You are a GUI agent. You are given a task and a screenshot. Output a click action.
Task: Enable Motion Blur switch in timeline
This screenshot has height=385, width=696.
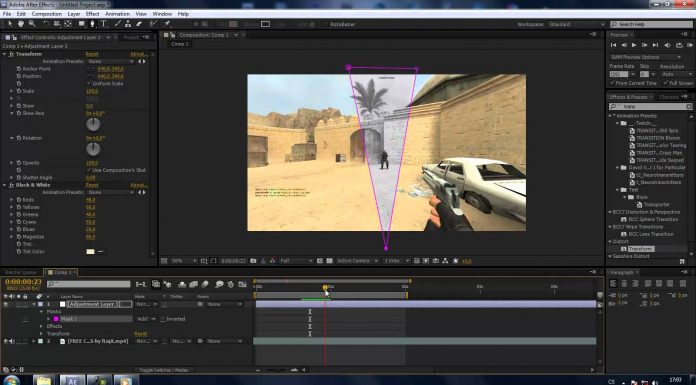pos(205,284)
